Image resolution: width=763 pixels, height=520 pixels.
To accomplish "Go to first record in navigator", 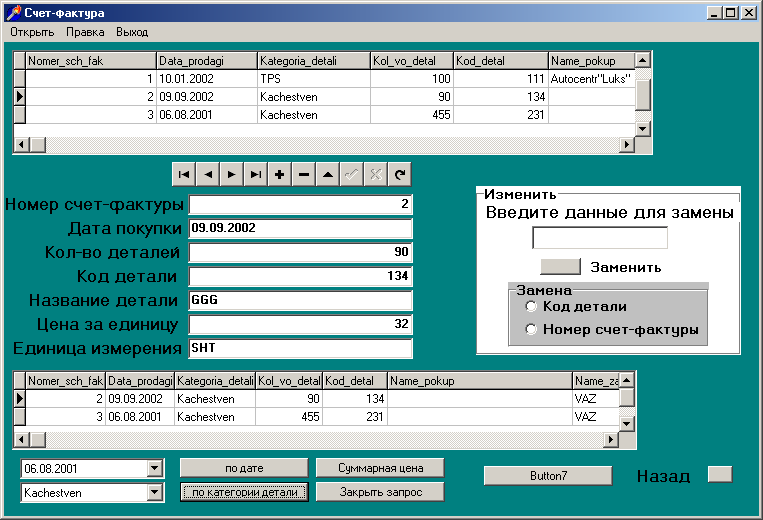I will 183,173.
